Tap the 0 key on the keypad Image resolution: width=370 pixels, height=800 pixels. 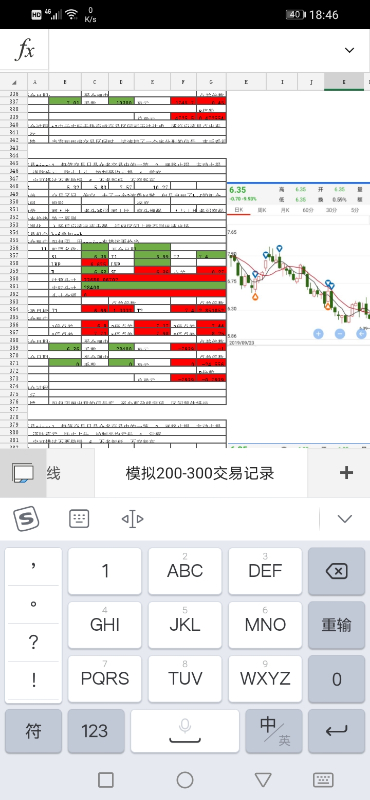[336, 679]
